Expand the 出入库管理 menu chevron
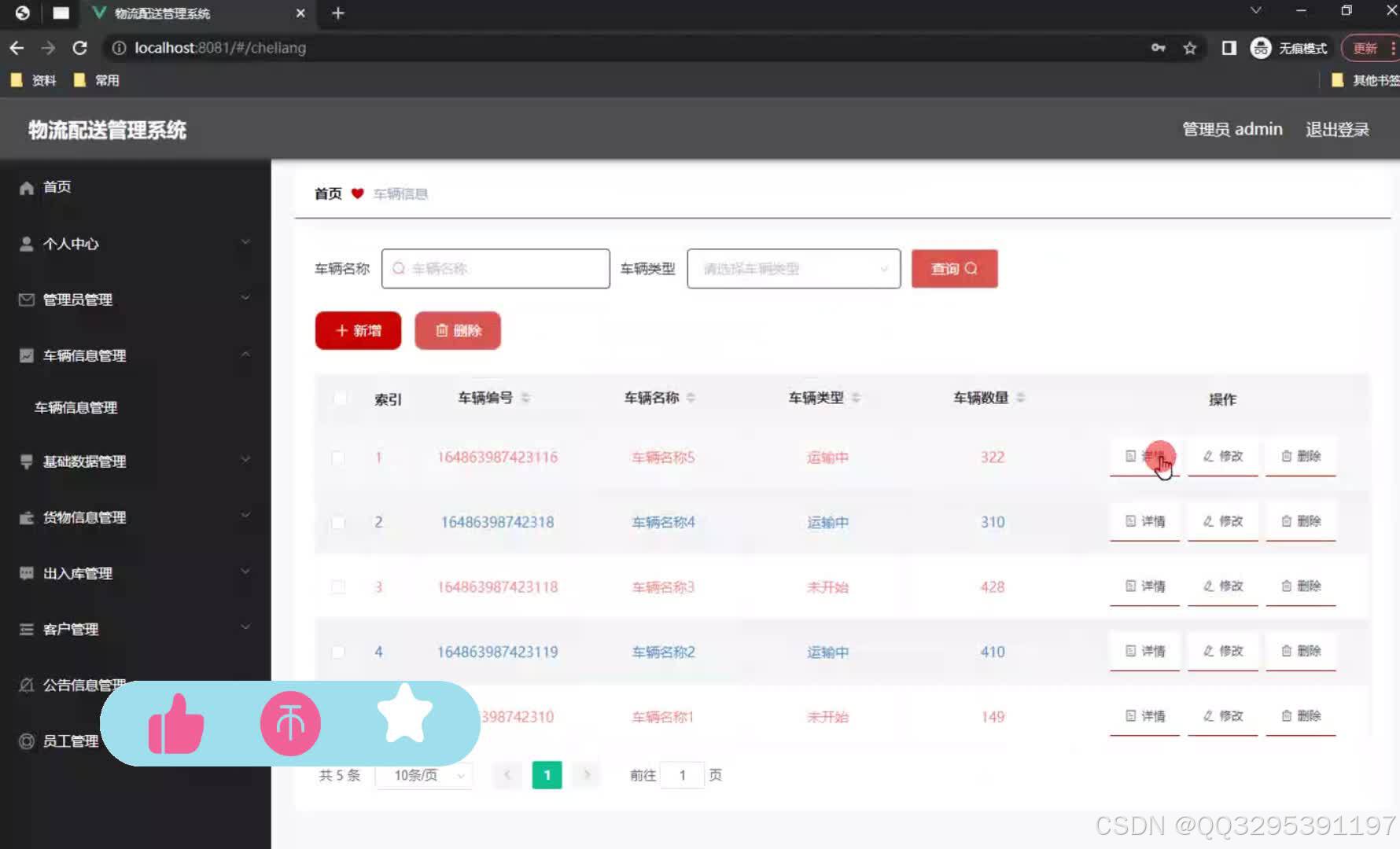The height and width of the screenshot is (849, 1400). tap(245, 572)
